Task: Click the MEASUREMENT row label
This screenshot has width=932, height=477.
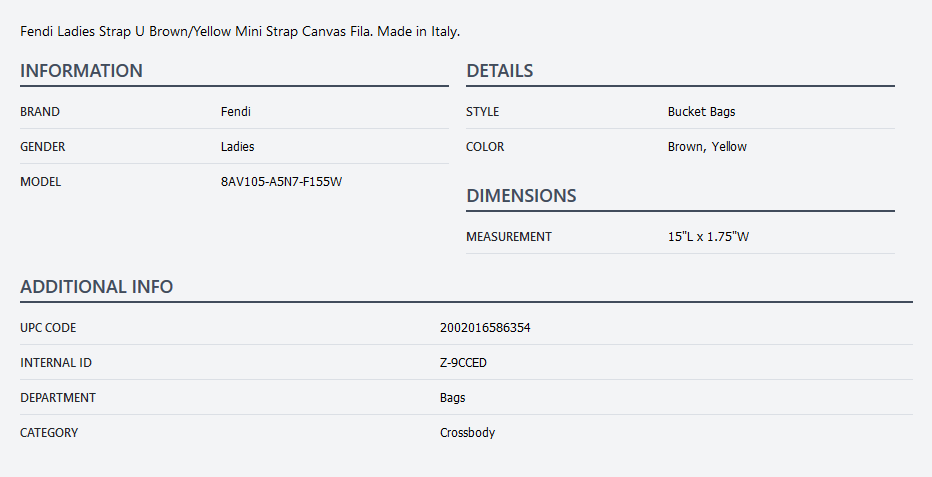Action: 508,237
